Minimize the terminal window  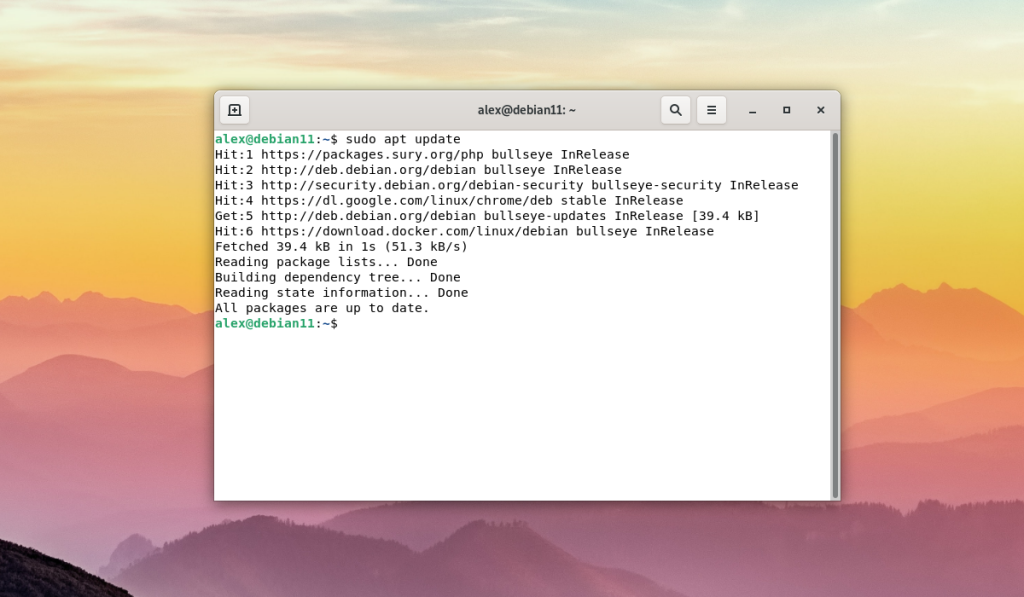(x=752, y=110)
